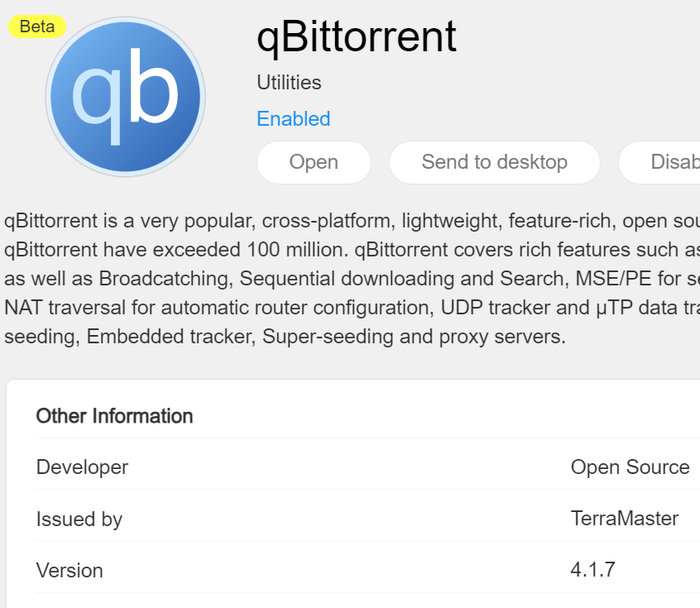Image resolution: width=700 pixels, height=608 pixels.
Task: Click the TerraMaster issuer value
Action: click(x=624, y=519)
